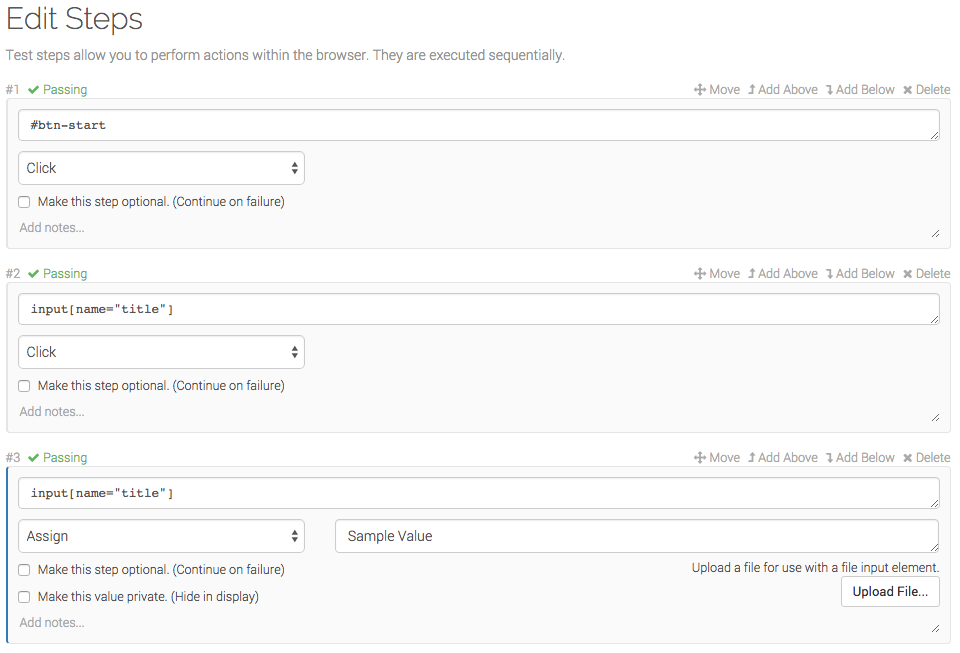This screenshot has width=960, height=653.
Task: Enable 'Make this step optional' for step #1
Action: point(24,201)
